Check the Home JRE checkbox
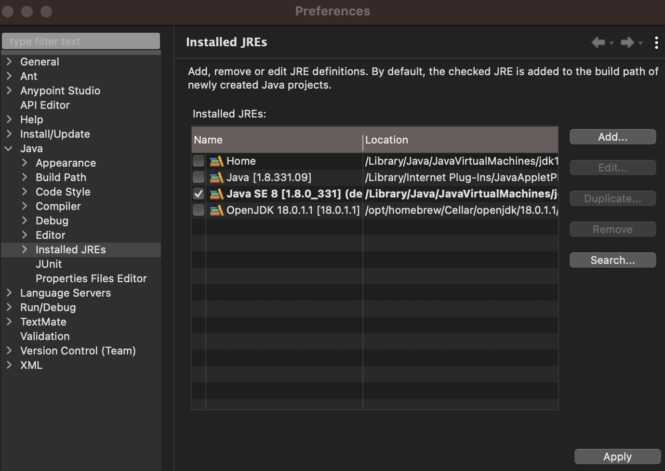665x471 pixels. click(x=199, y=161)
